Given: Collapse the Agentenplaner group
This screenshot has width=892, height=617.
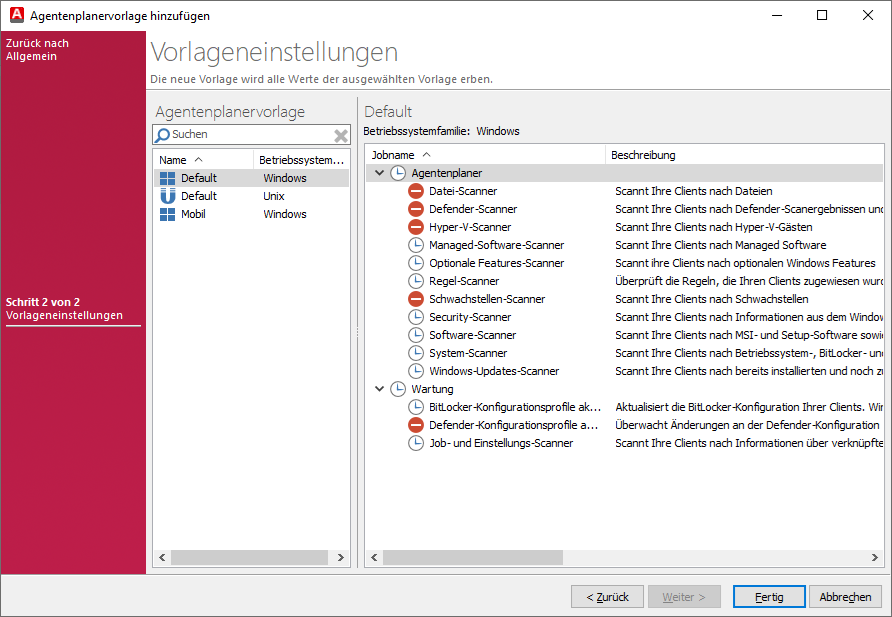Looking at the screenshot, I should point(379,173).
